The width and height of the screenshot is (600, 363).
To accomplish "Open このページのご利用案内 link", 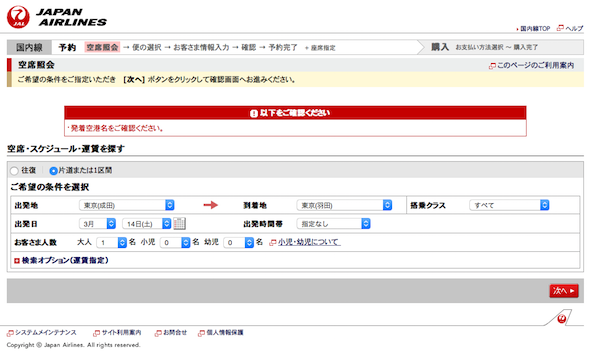I will pos(535,65).
